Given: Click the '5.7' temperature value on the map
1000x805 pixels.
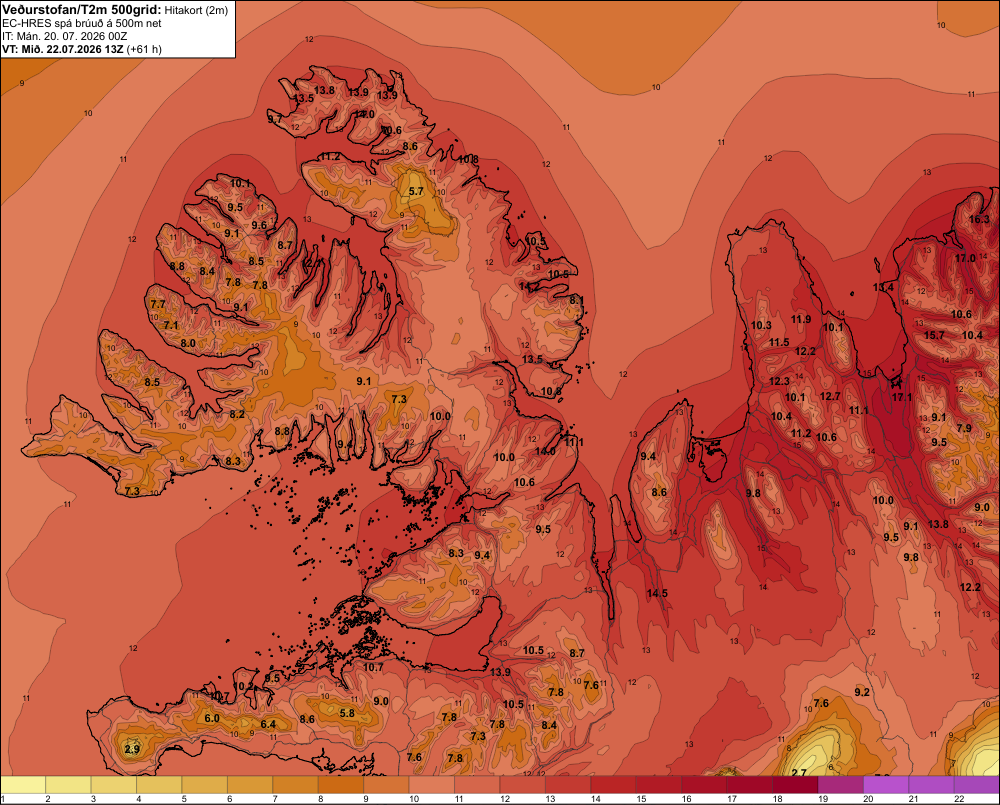Looking at the screenshot, I should [416, 191].
